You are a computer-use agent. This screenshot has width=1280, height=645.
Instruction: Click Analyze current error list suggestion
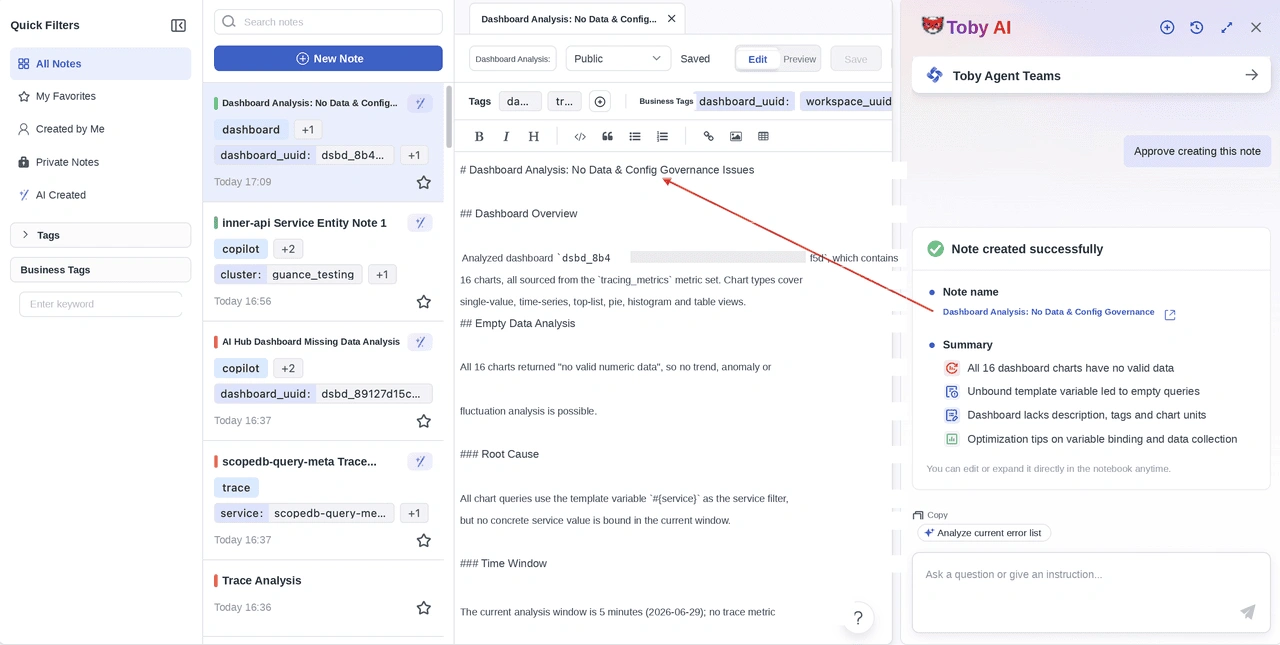point(984,533)
